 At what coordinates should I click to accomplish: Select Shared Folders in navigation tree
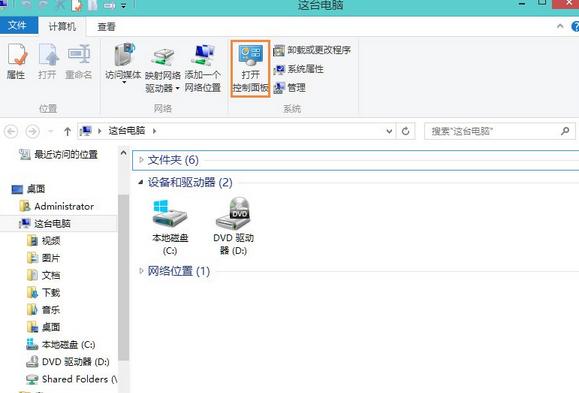point(72,379)
